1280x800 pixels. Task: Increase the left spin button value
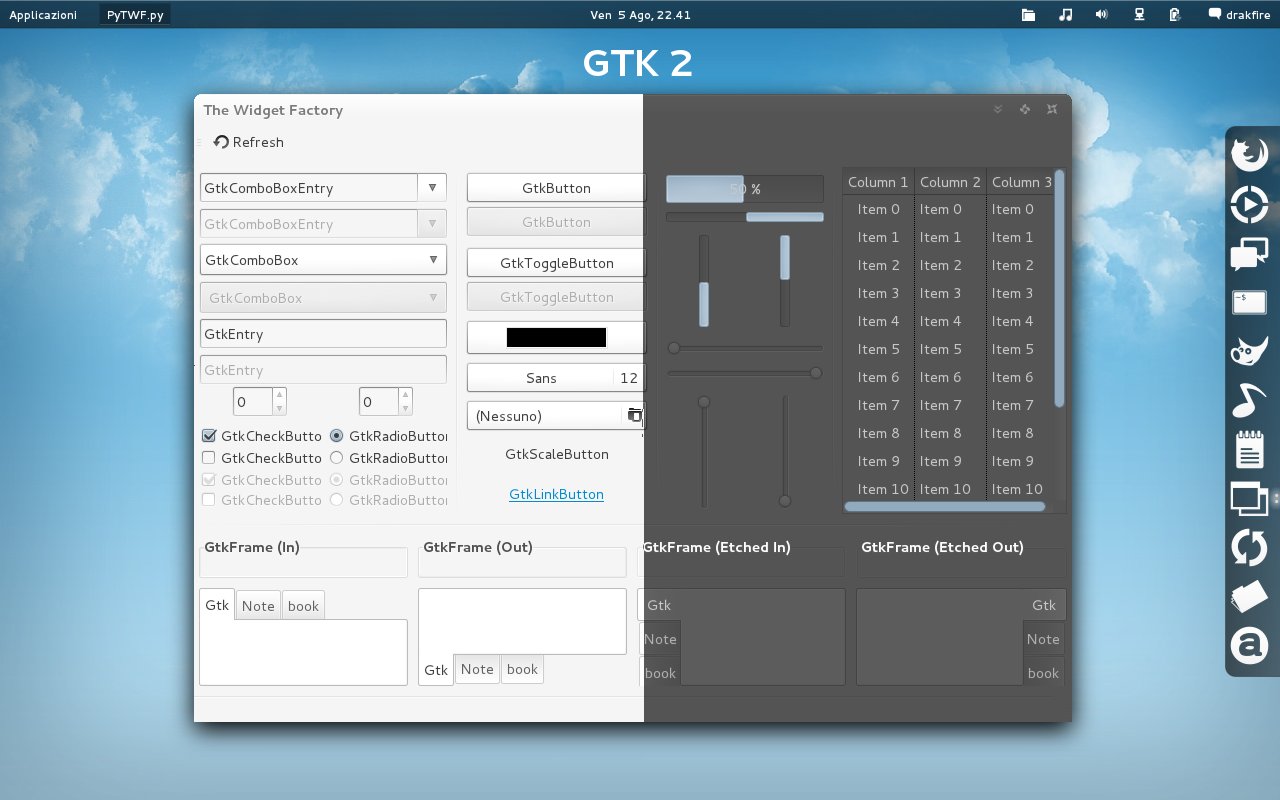(x=279, y=395)
